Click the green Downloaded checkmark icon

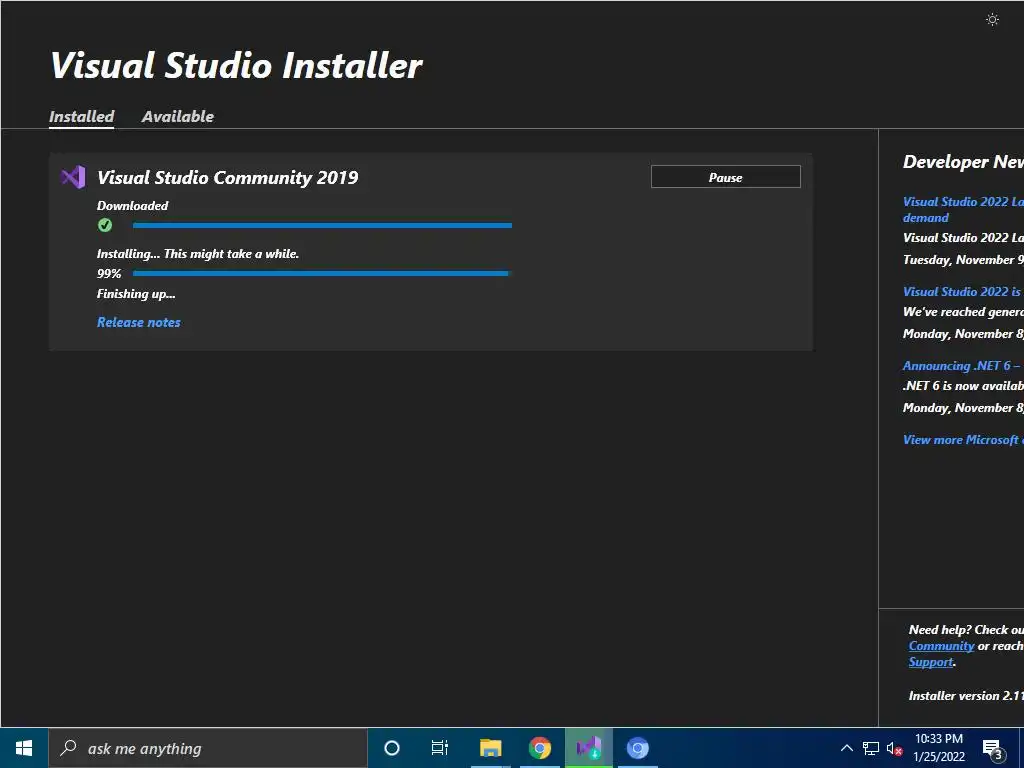point(104,225)
